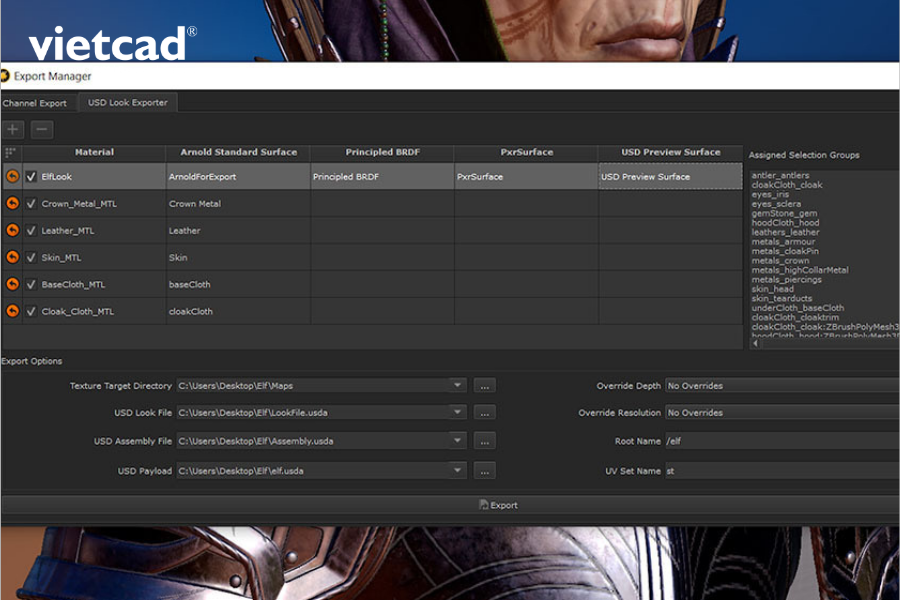Screen dimensions: 900x600
Task: Click Texture Target Directory path field
Action: point(313,386)
